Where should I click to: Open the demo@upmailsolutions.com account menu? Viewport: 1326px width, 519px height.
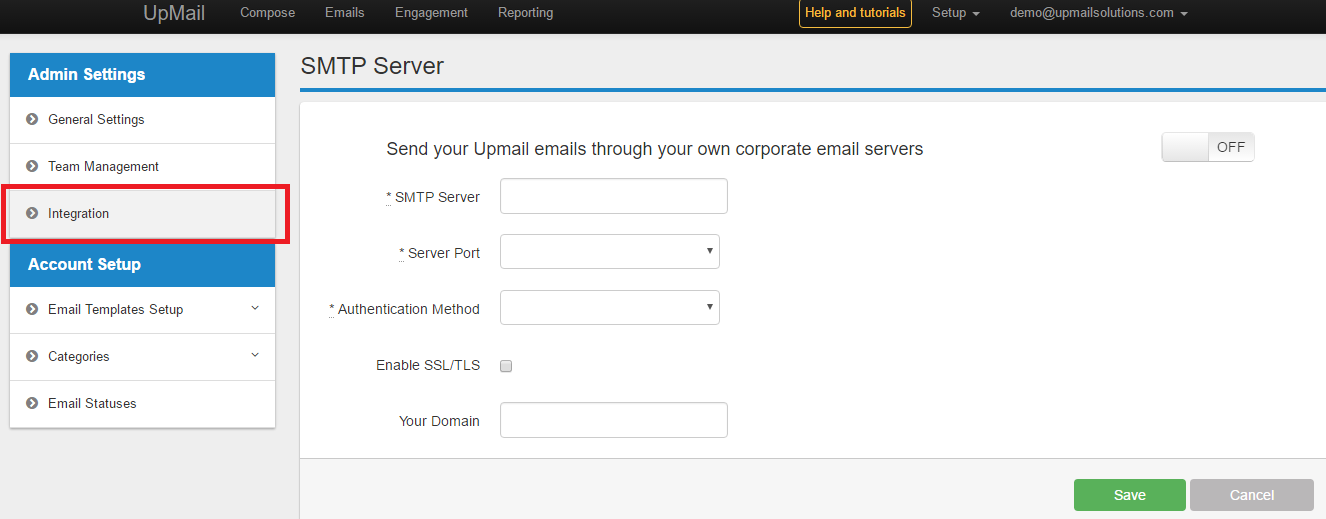[x=1098, y=13]
